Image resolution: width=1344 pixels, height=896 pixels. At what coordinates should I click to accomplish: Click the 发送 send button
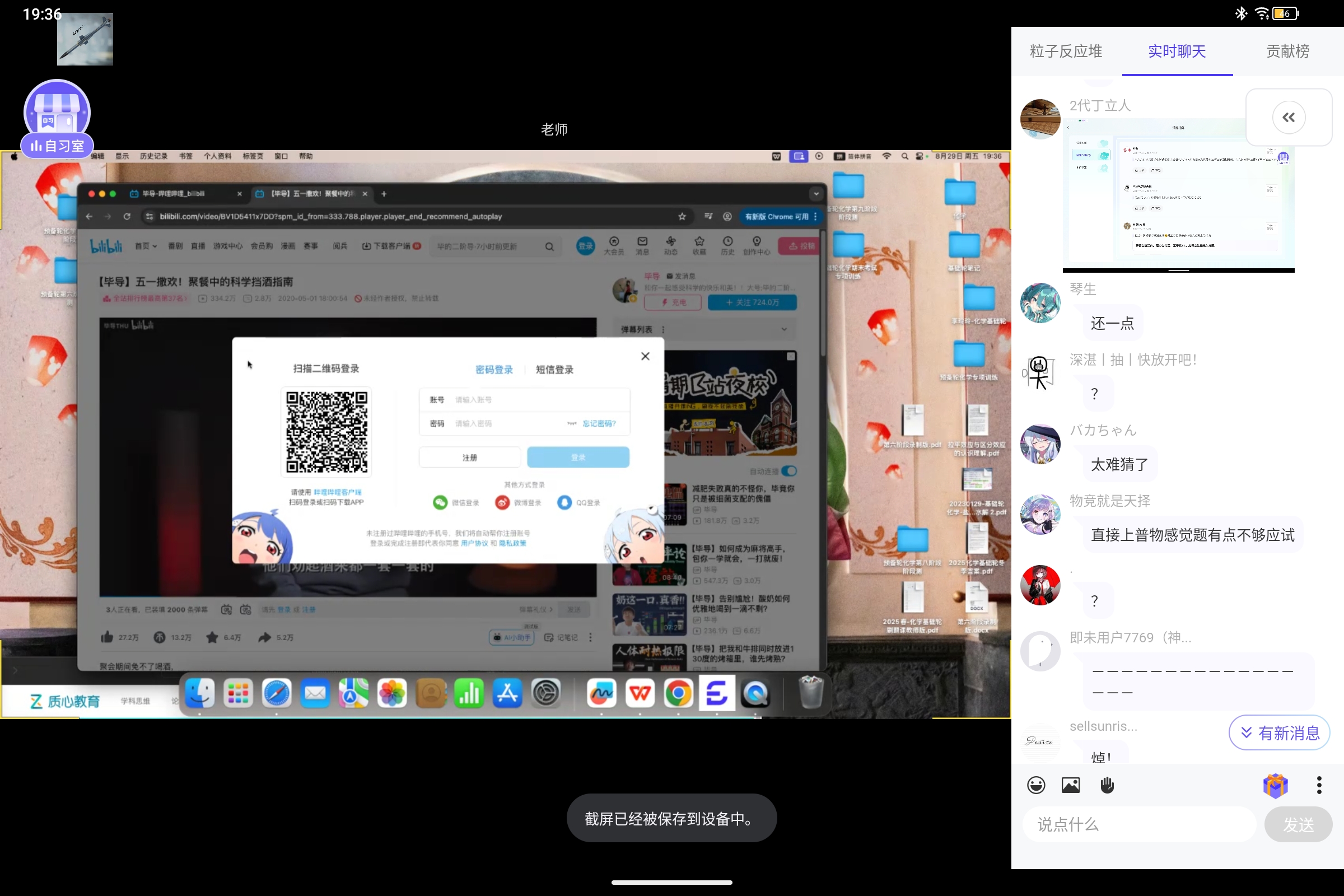[x=1298, y=824]
